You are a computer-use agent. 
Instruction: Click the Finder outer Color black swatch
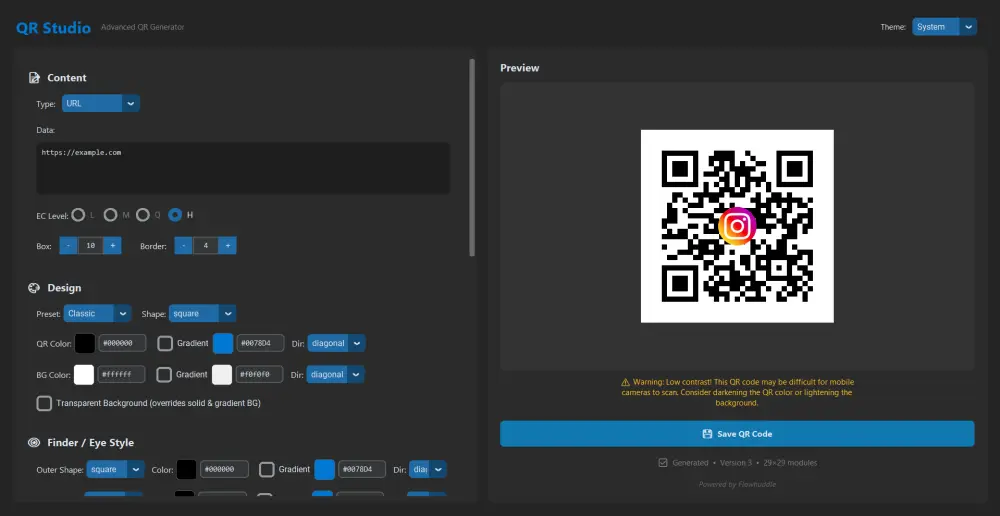point(186,469)
